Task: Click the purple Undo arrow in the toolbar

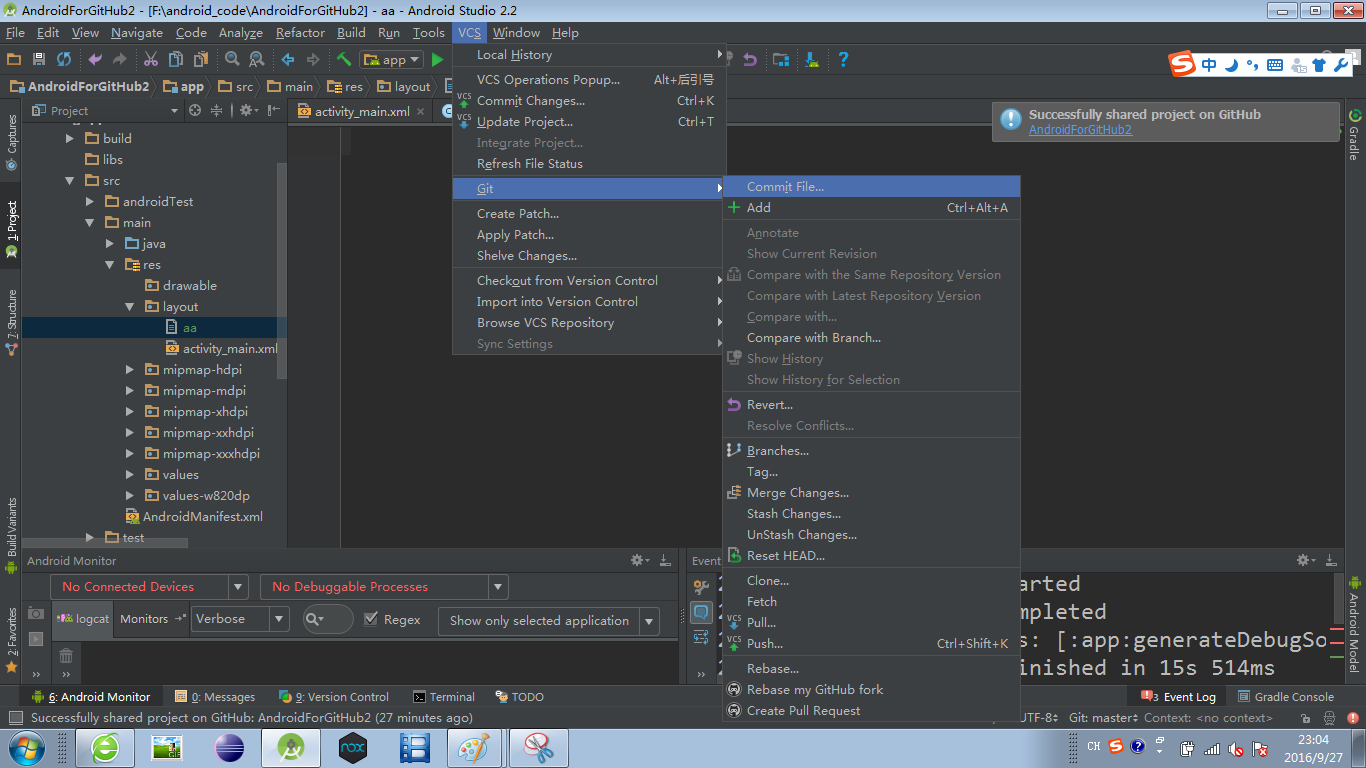Action: (x=95, y=60)
